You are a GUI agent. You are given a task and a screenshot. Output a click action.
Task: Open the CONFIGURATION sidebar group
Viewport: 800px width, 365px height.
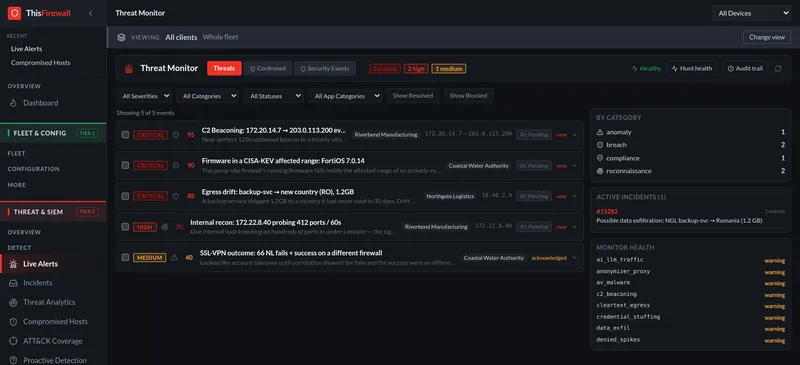(34, 169)
